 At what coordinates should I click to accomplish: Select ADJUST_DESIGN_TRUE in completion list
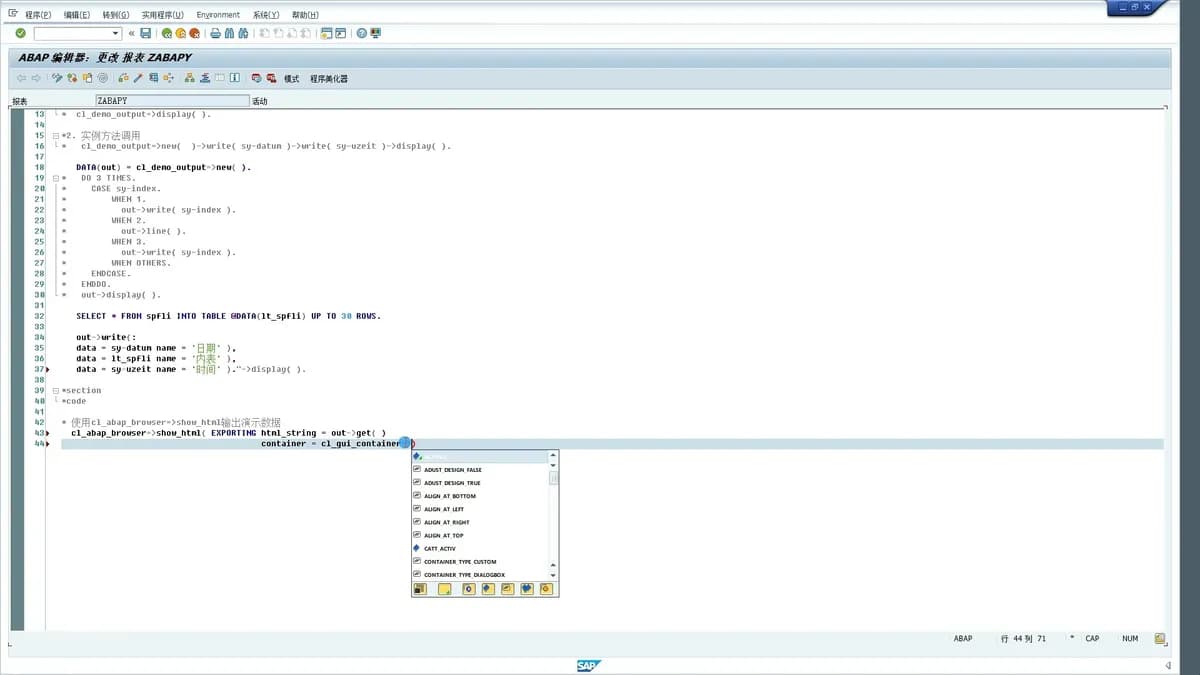[x=452, y=483]
